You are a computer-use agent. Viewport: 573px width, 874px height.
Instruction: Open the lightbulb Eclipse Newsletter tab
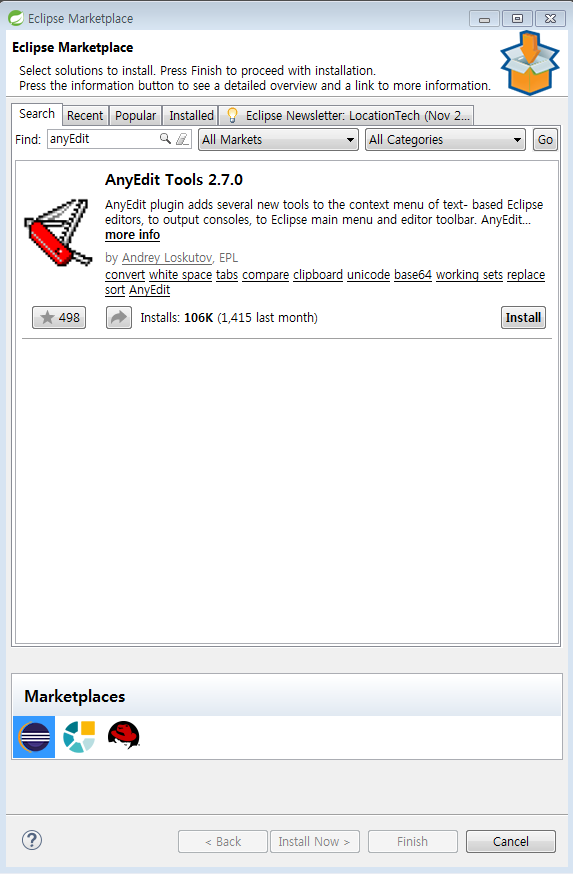click(347, 115)
